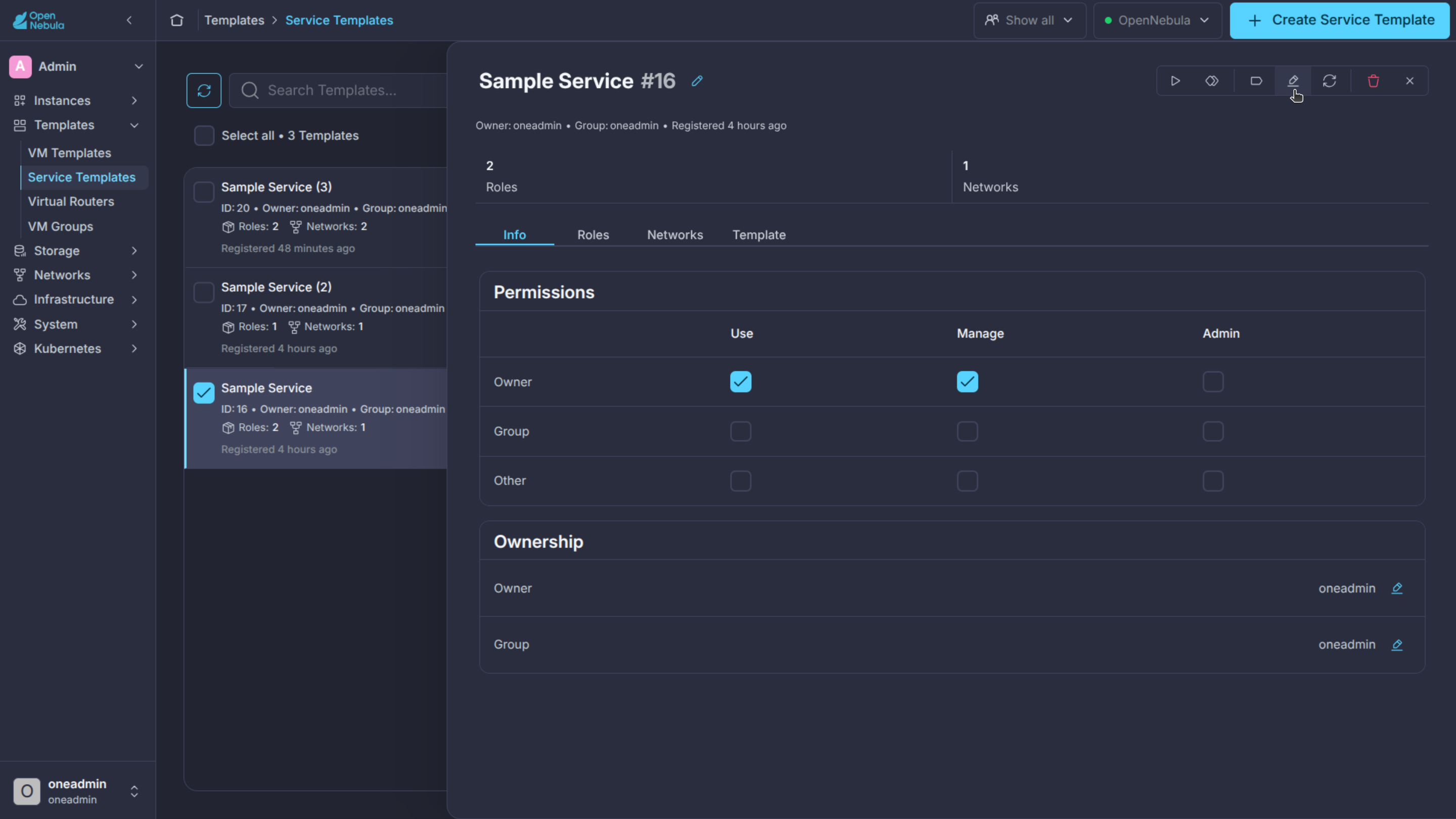Image resolution: width=1456 pixels, height=819 pixels.
Task: Click the update pencil icon in detail toolbar
Action: click(x=1293, y=81)
